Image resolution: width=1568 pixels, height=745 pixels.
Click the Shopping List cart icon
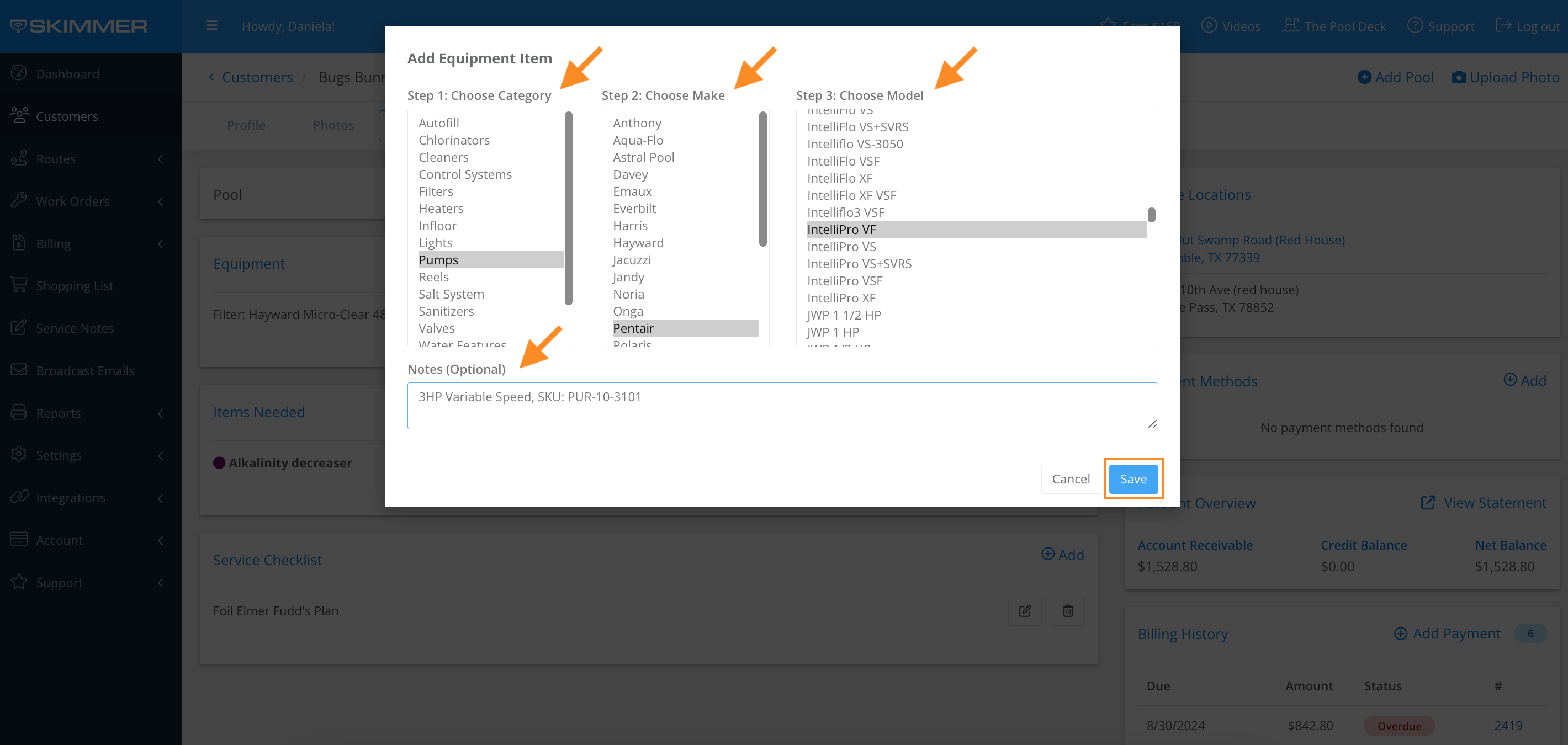pos(19,285)
